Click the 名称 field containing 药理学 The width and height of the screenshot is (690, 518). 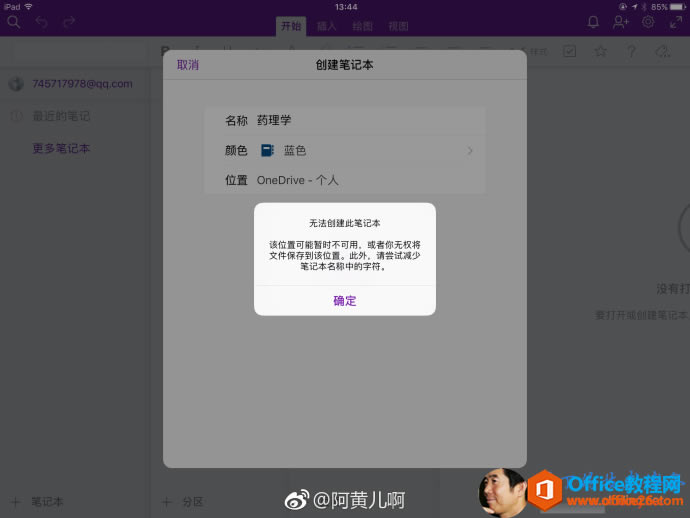coord(344,121)
